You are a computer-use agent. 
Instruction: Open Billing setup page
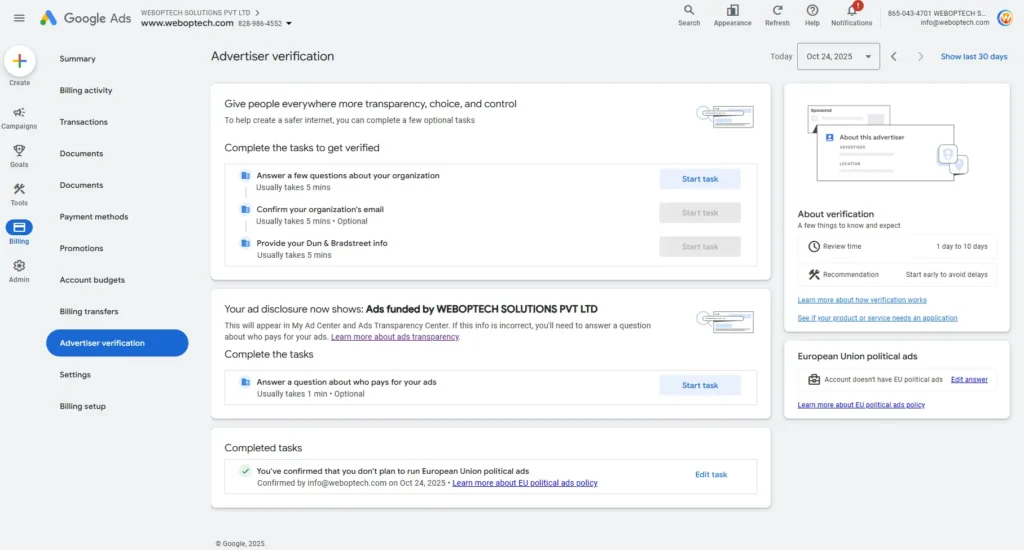(x=82, y=406)
